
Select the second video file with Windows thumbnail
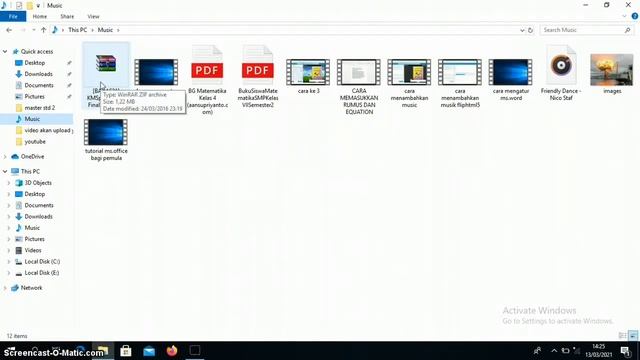click(156, 72)
